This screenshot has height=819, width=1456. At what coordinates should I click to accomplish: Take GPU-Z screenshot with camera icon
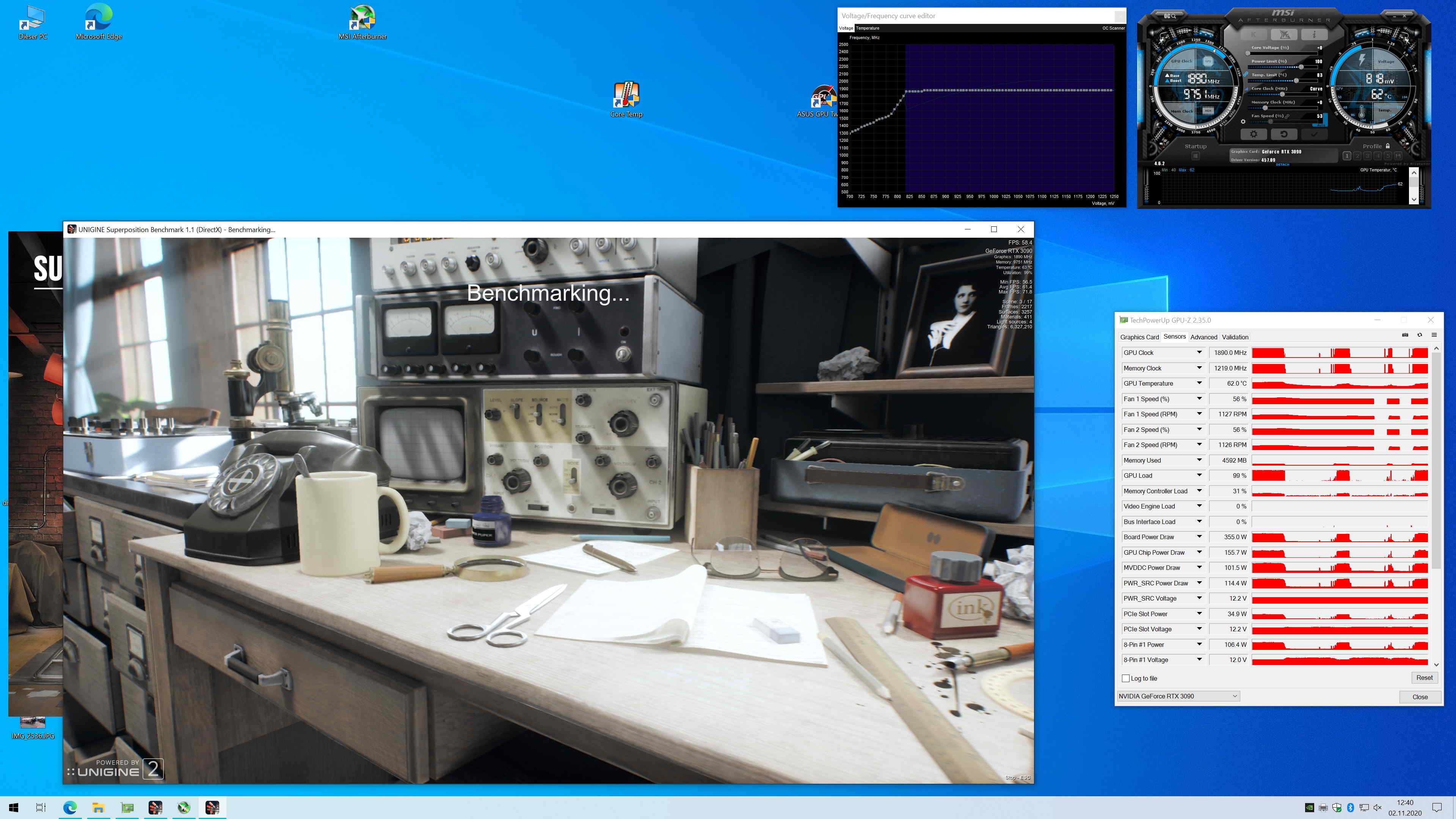point(1404,335)
